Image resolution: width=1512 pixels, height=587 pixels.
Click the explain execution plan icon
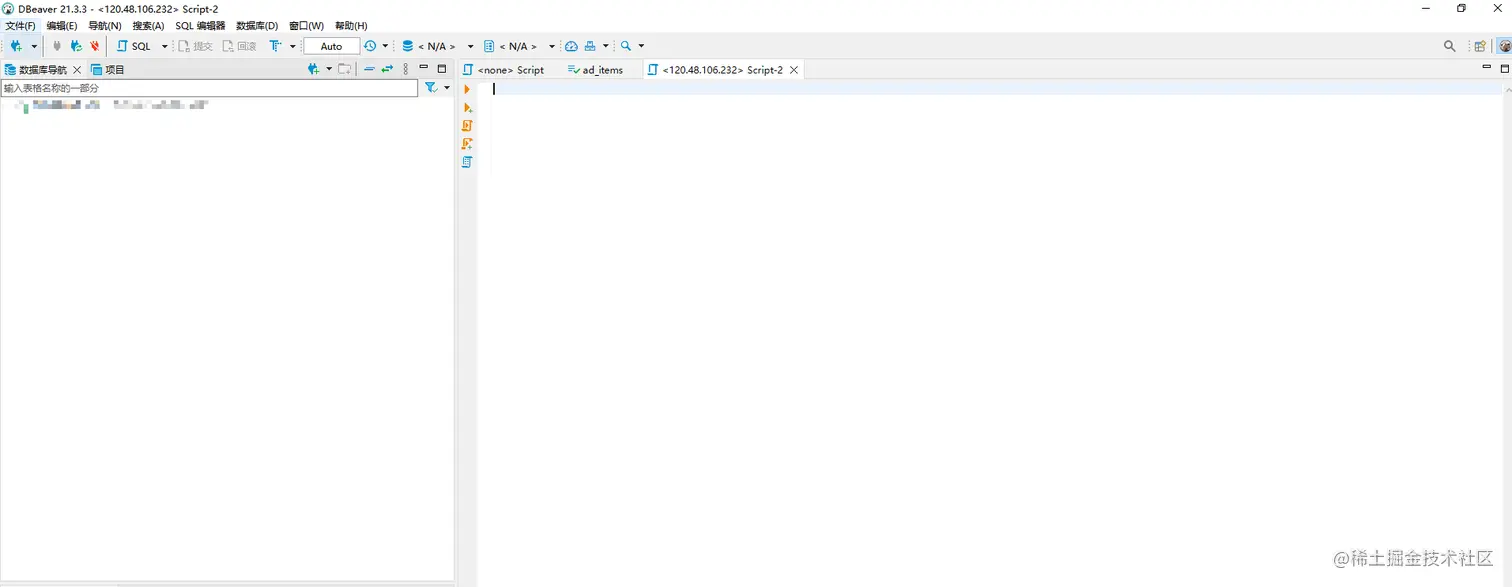(467, 162)
